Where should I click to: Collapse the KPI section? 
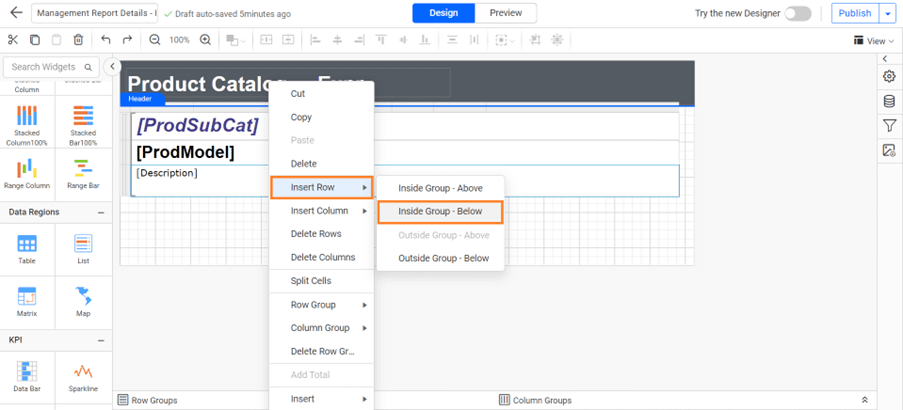(x=101, y=340)
